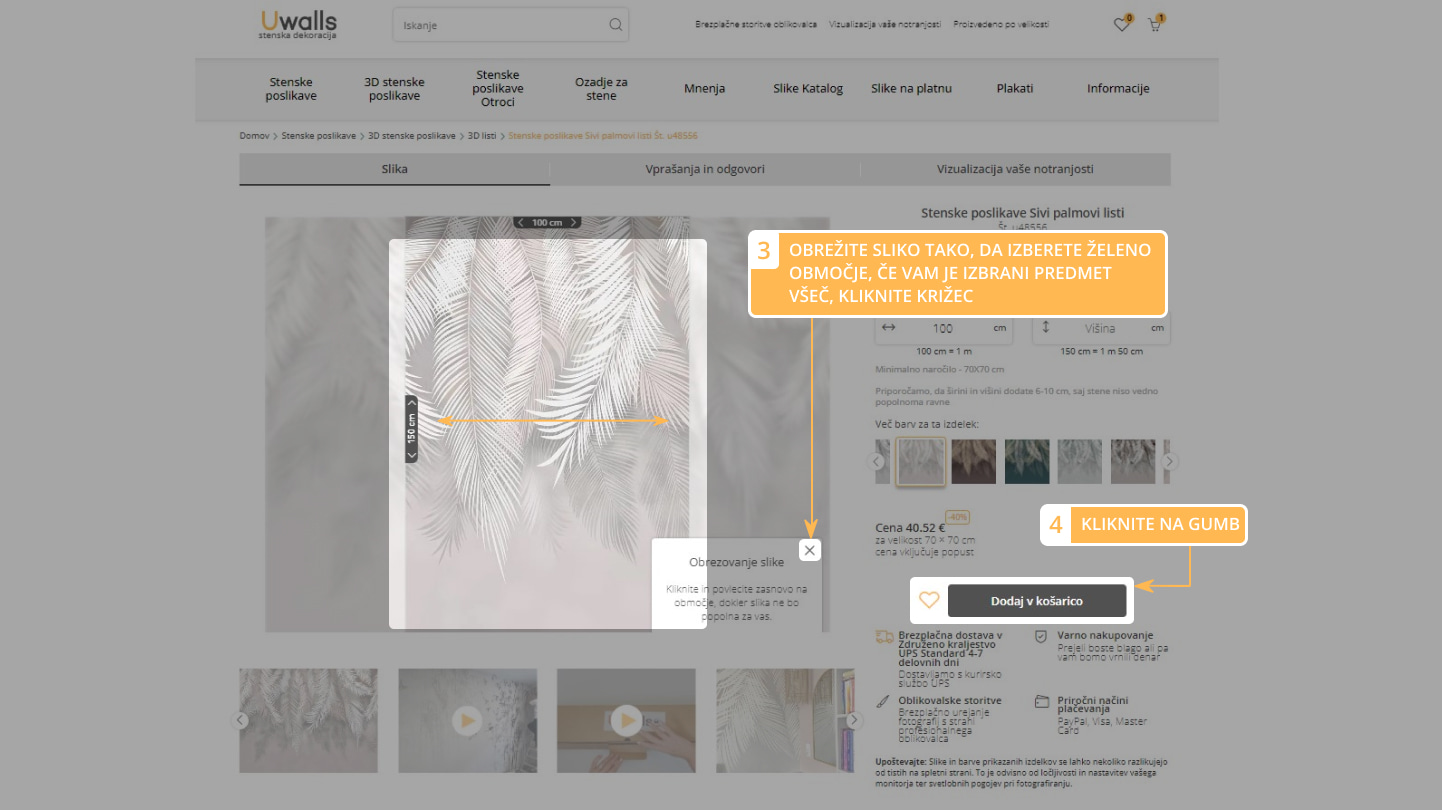Click the Uwalls logo
This screenshot has width=1442, height=810.
298,24
